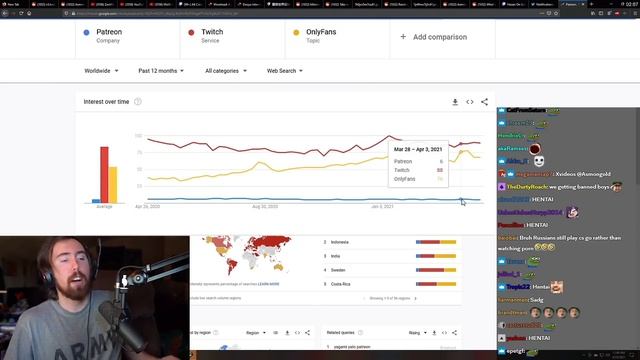Download the interest by region data
This screenshot has height=360, width=640.
[287, 333]
